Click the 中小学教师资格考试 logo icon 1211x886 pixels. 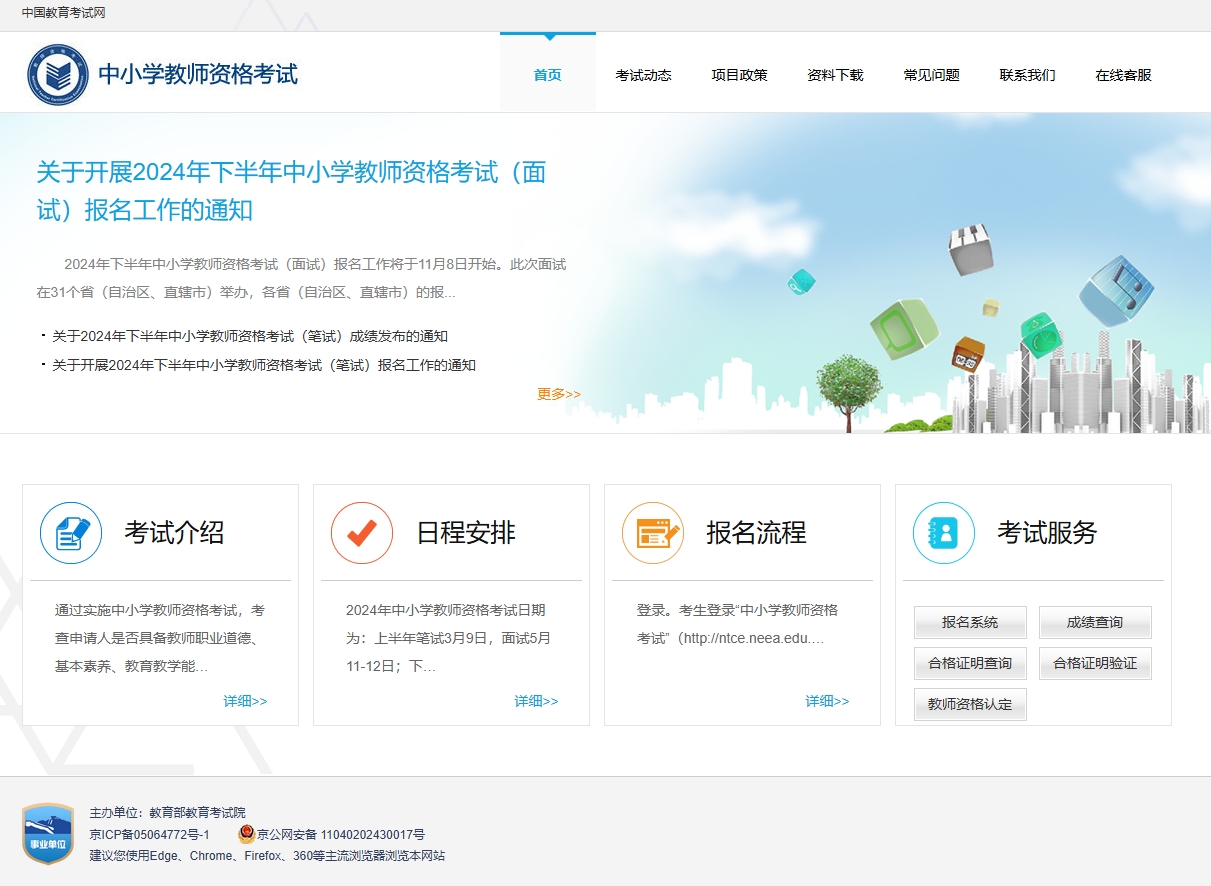coord(60,71)
